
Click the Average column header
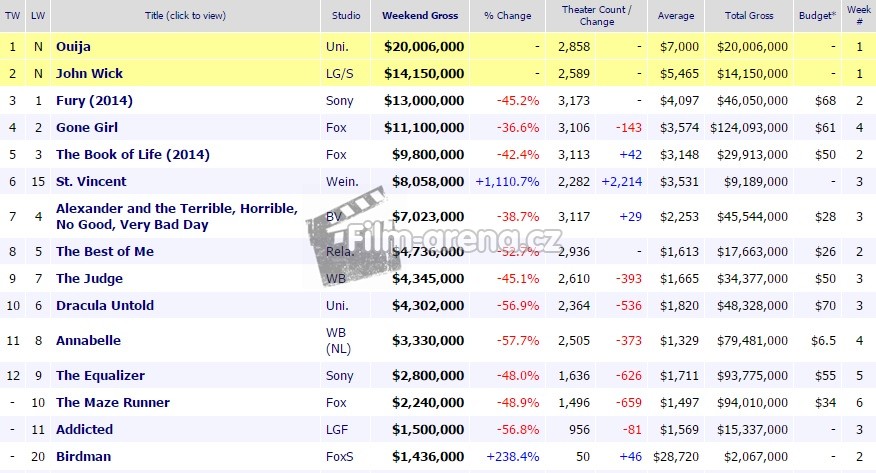pyautogui.click(x=675, y=16)
